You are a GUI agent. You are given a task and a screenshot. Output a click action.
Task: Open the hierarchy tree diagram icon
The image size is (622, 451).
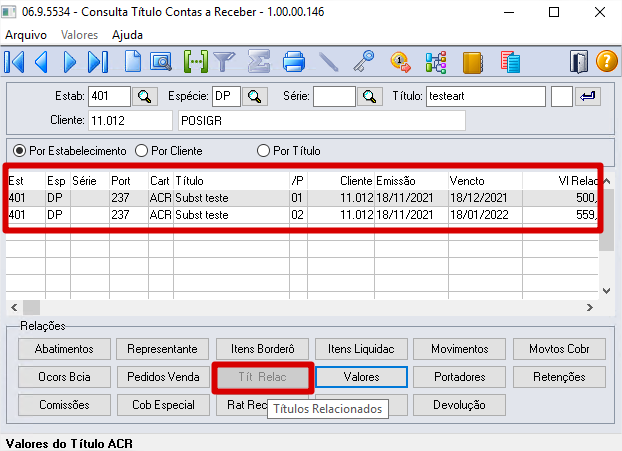436,62
